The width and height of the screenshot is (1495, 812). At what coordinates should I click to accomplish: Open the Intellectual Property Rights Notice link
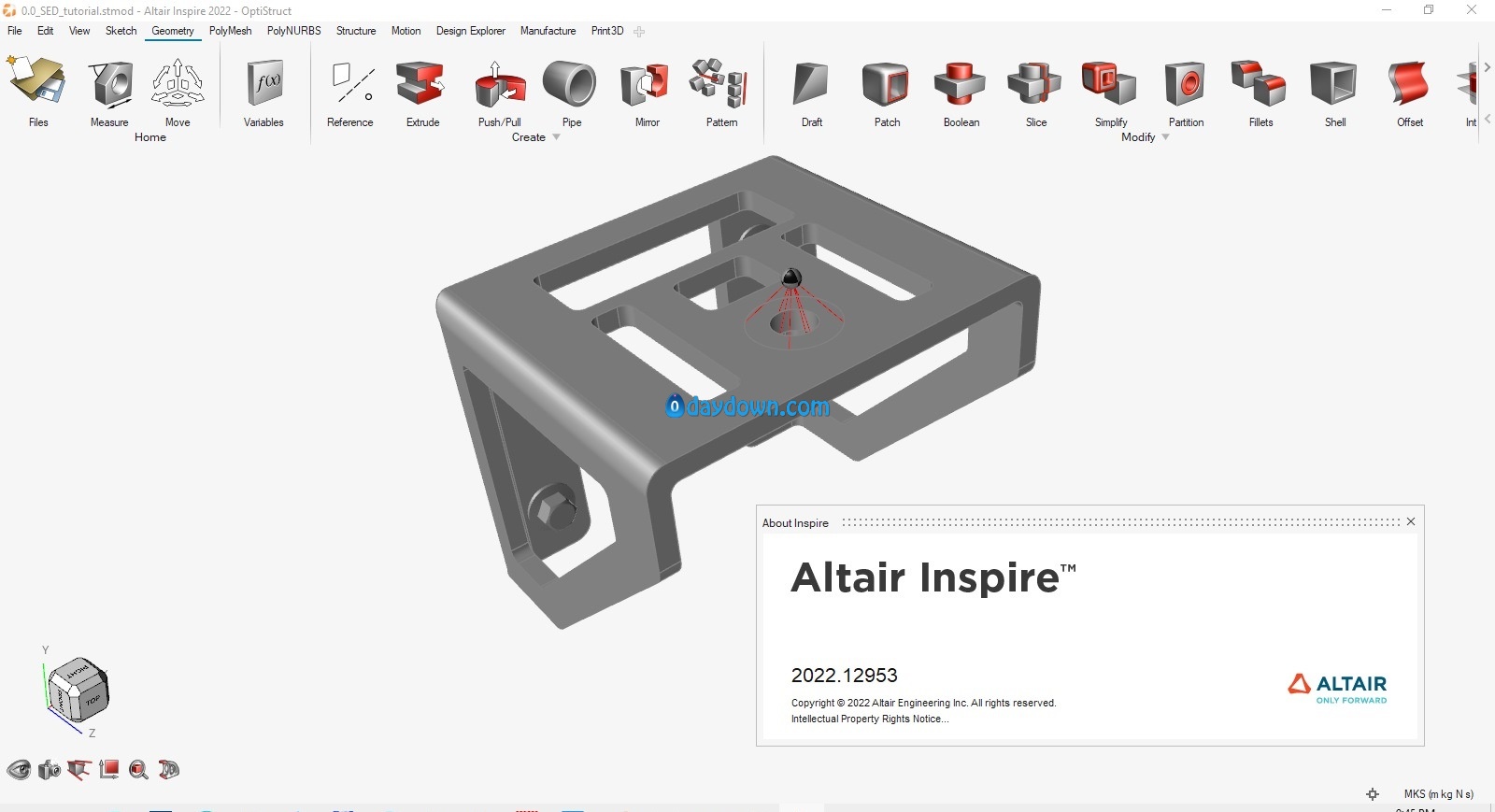point(869,719)
